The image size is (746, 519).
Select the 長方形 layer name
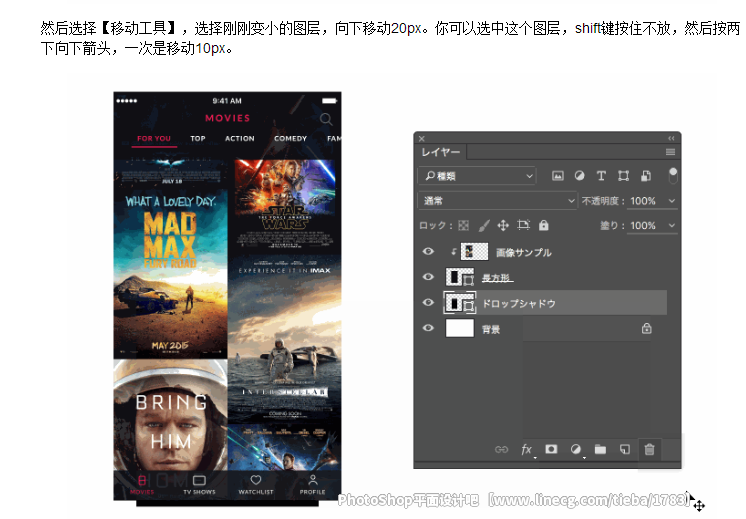click(x=496, y=278)
